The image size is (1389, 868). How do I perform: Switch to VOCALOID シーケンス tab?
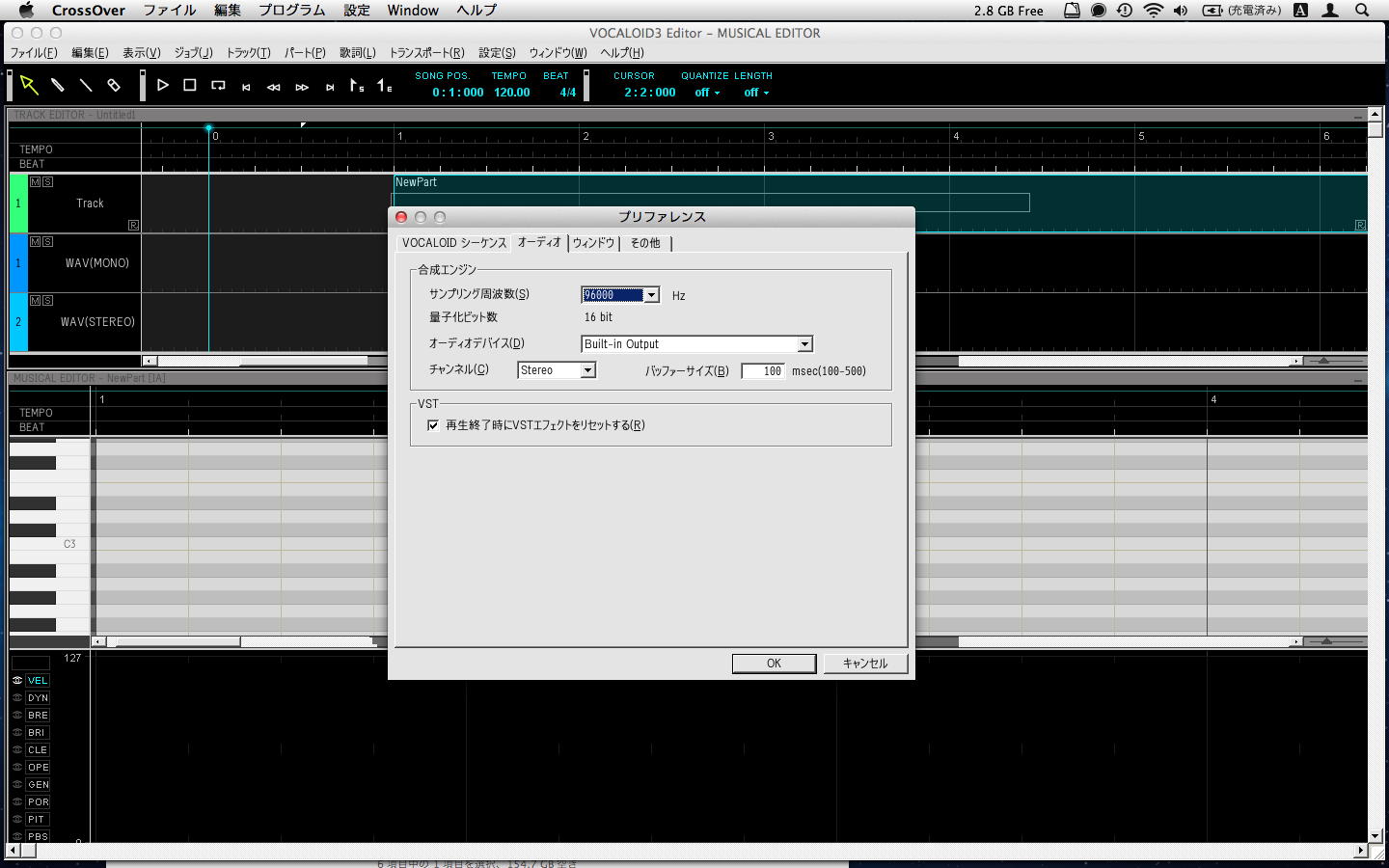pos(453,243)
